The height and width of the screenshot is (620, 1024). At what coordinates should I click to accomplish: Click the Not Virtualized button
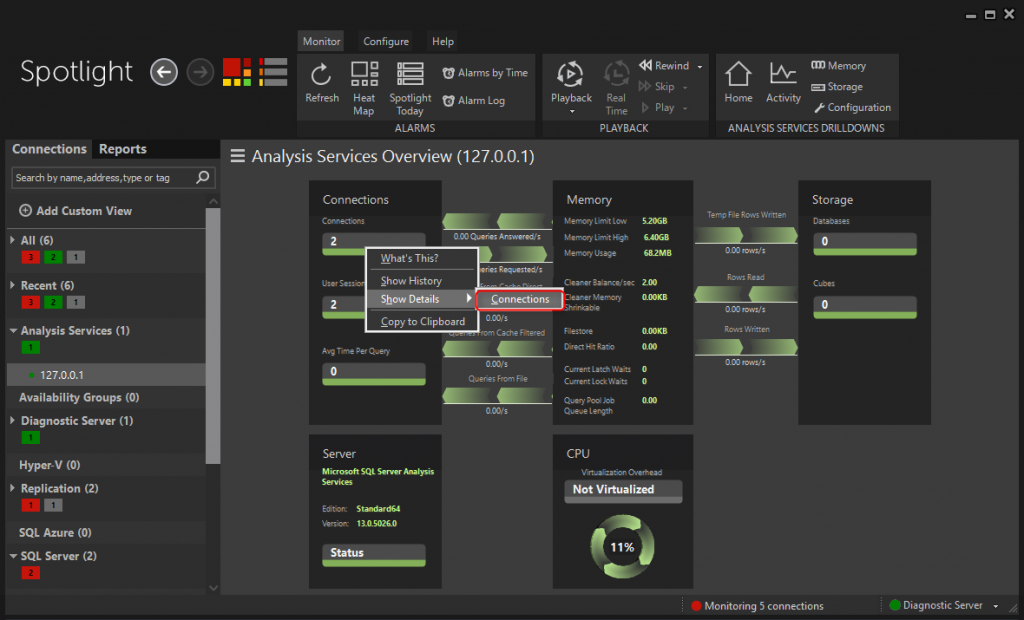[x=623, y=491]
